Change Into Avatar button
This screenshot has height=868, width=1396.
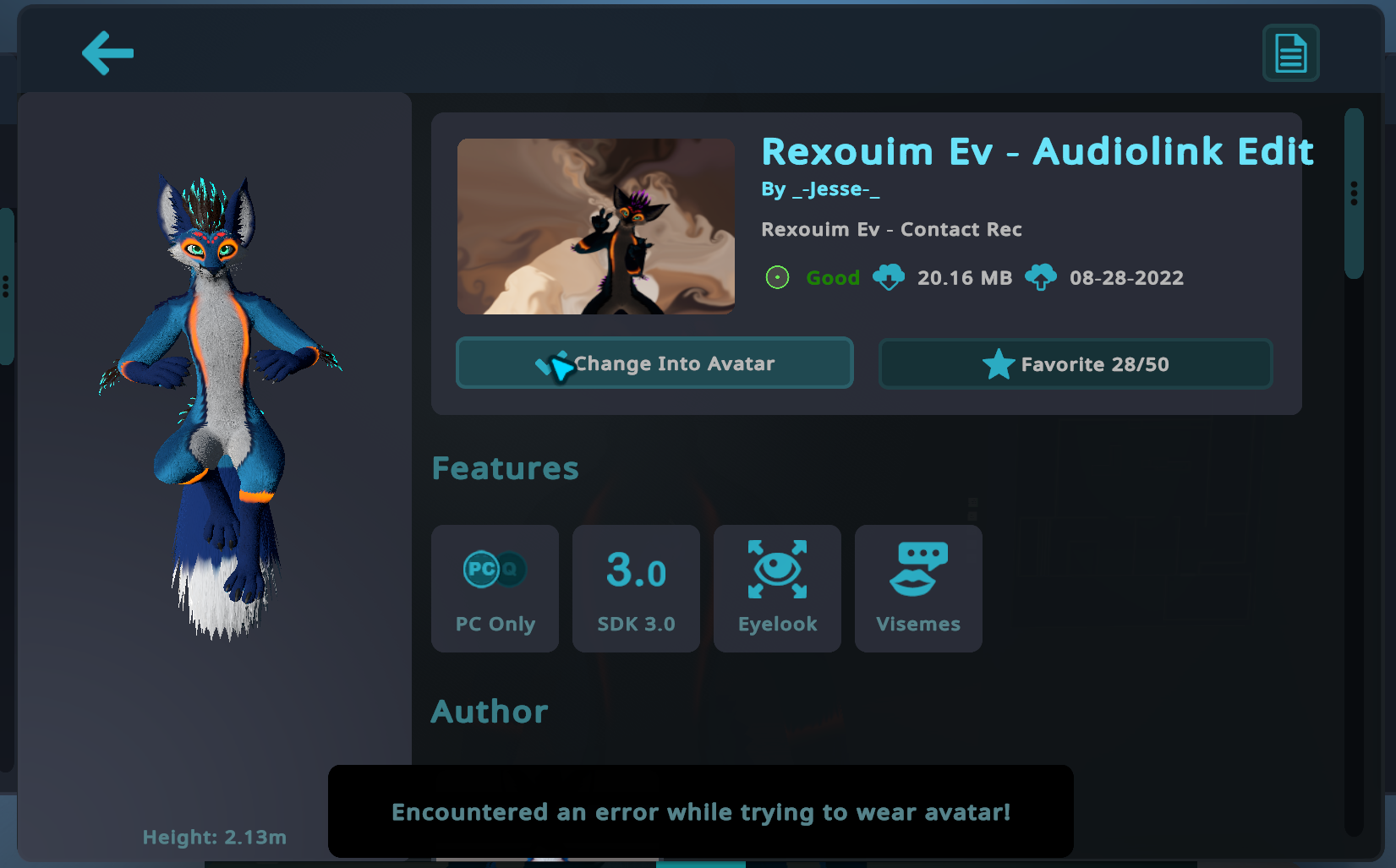click(654, 363)
